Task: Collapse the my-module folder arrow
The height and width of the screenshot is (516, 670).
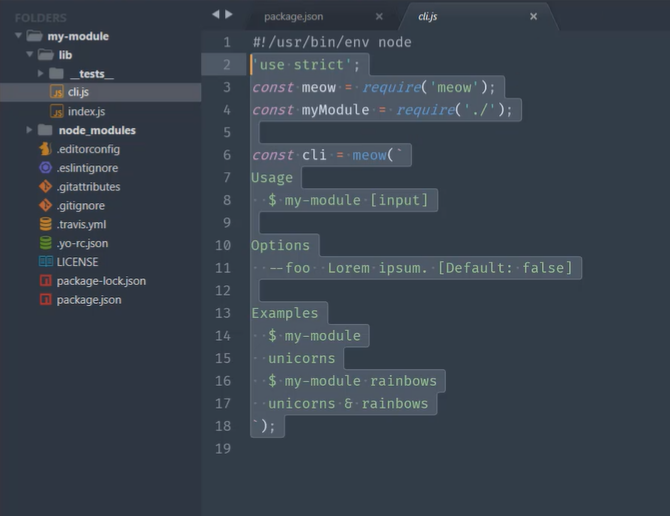Action: [18, 35]
